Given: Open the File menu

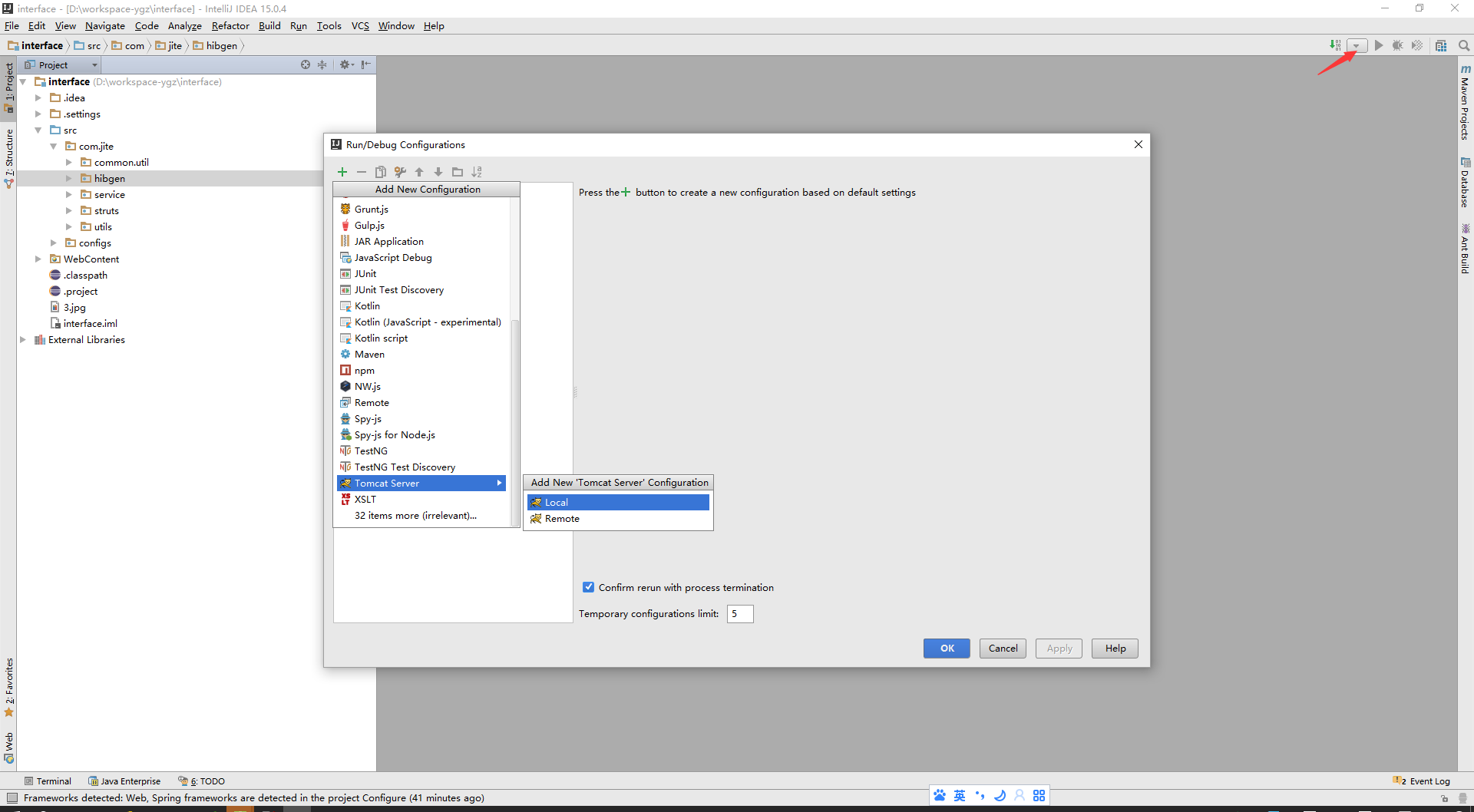Looking at the screenshot, I should pyautogui.click(x=12, y=25).
